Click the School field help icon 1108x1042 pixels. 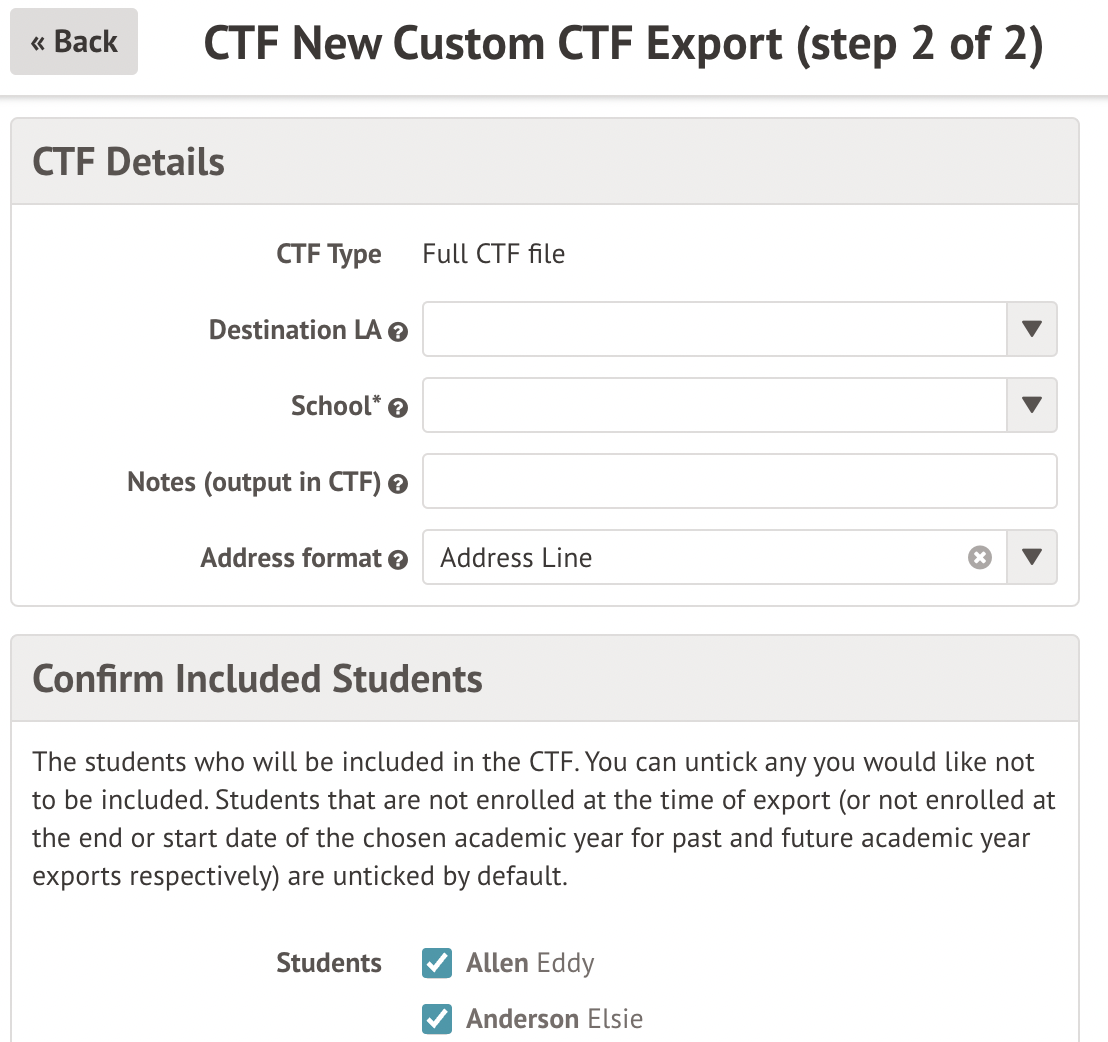[x=398, y=408]
